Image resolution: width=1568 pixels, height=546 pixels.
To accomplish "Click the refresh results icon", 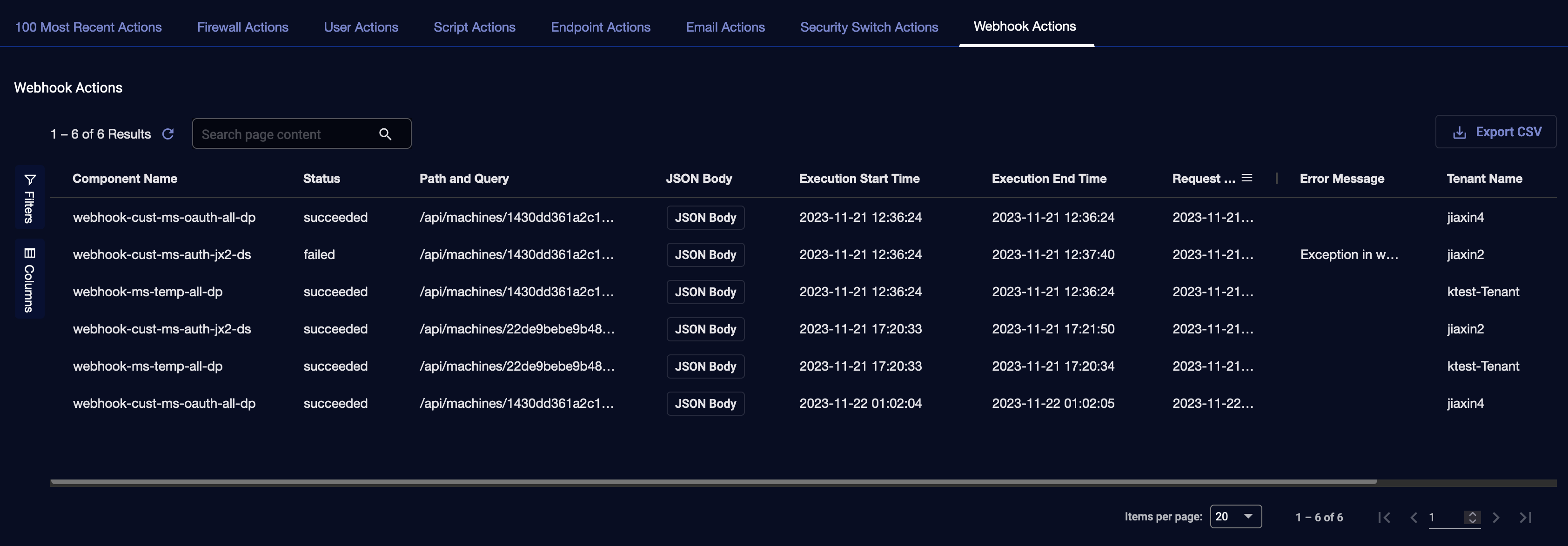I will [168, 134].
